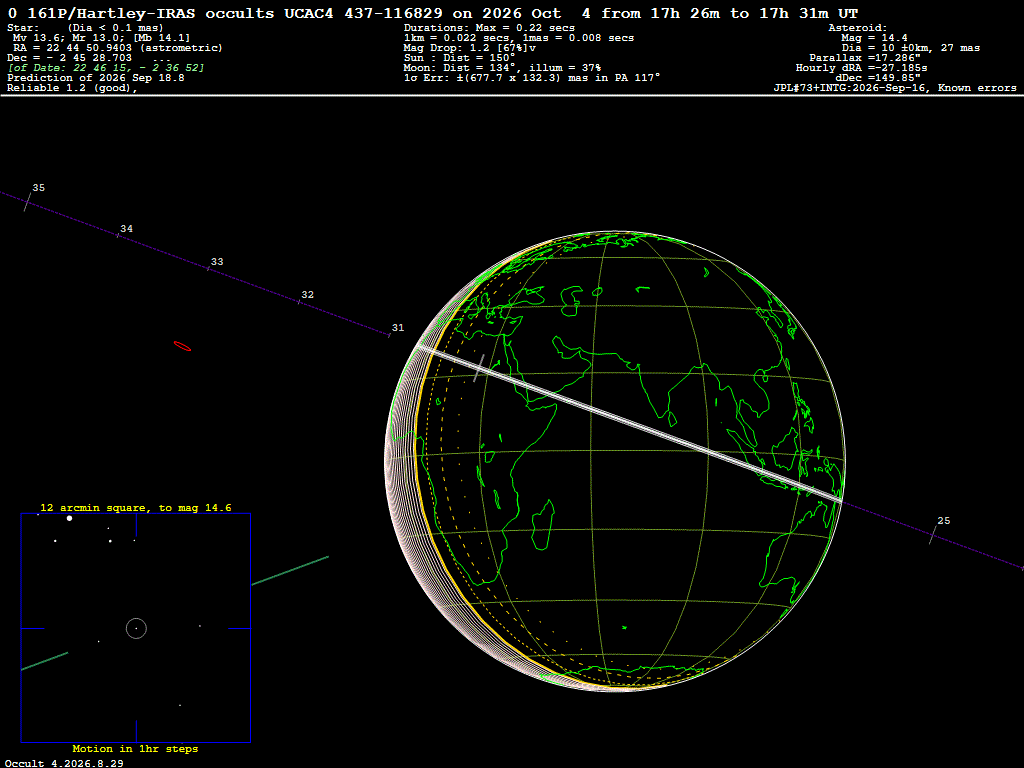Click the minute 32 tick marker
This screenshot has width=1024, height=768.
(x=299, y=302)
